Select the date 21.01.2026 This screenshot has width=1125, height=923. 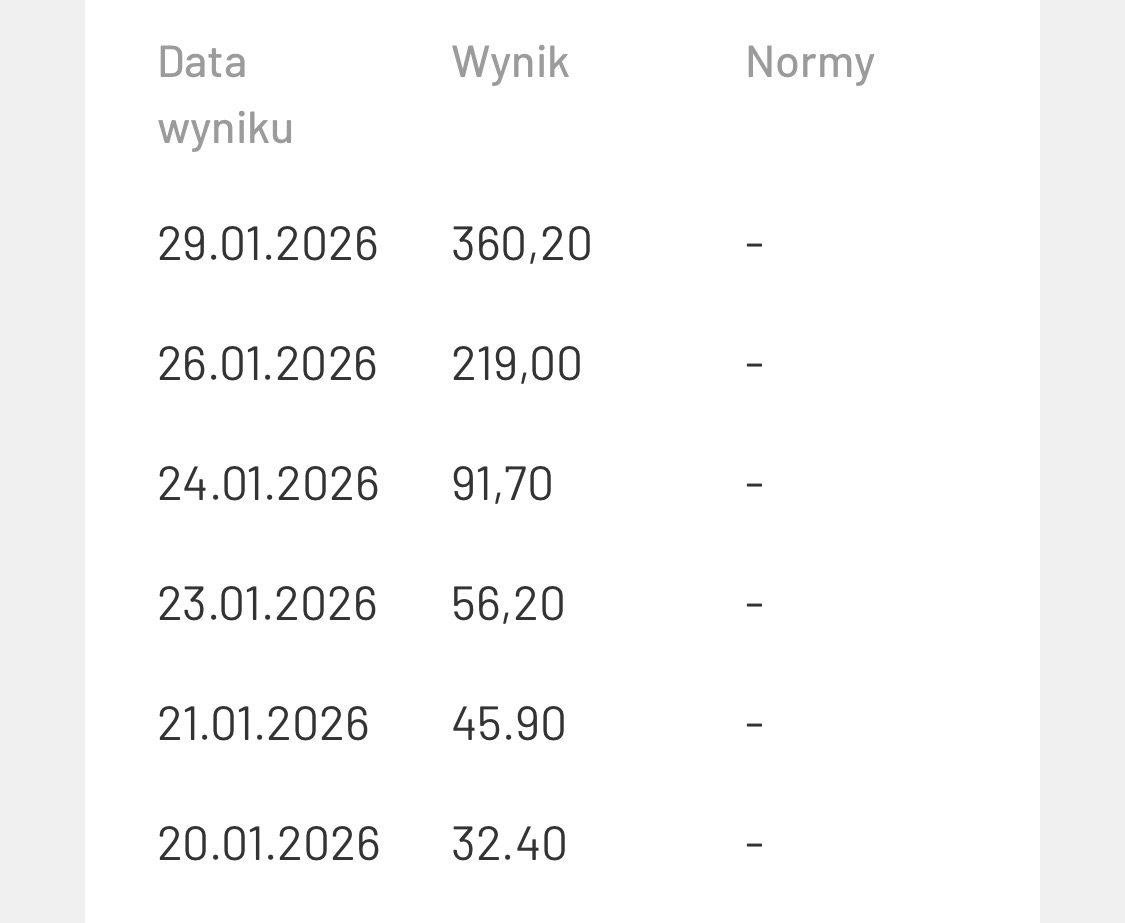click(x=263, y=724)
